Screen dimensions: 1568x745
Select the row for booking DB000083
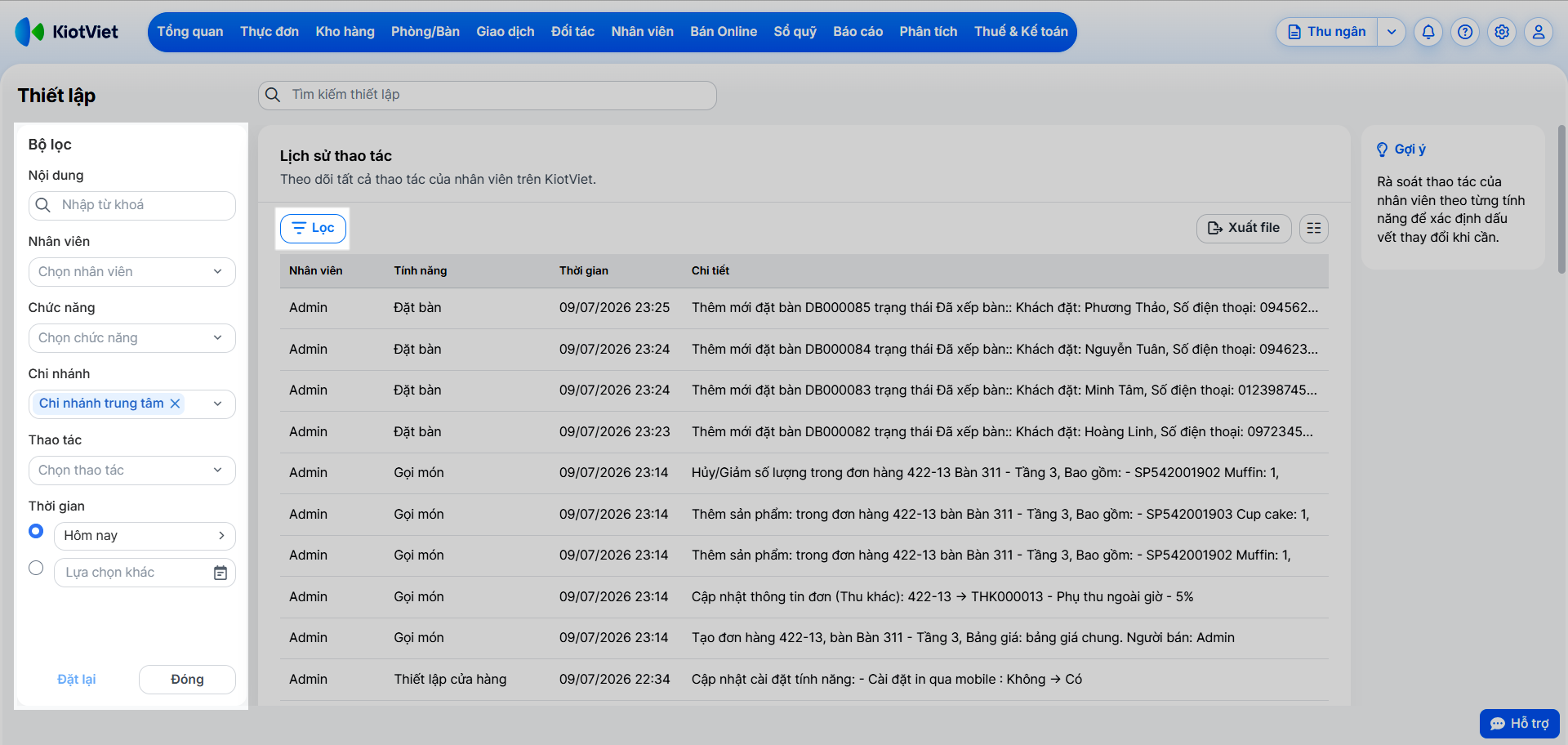[x=804, y=390]
